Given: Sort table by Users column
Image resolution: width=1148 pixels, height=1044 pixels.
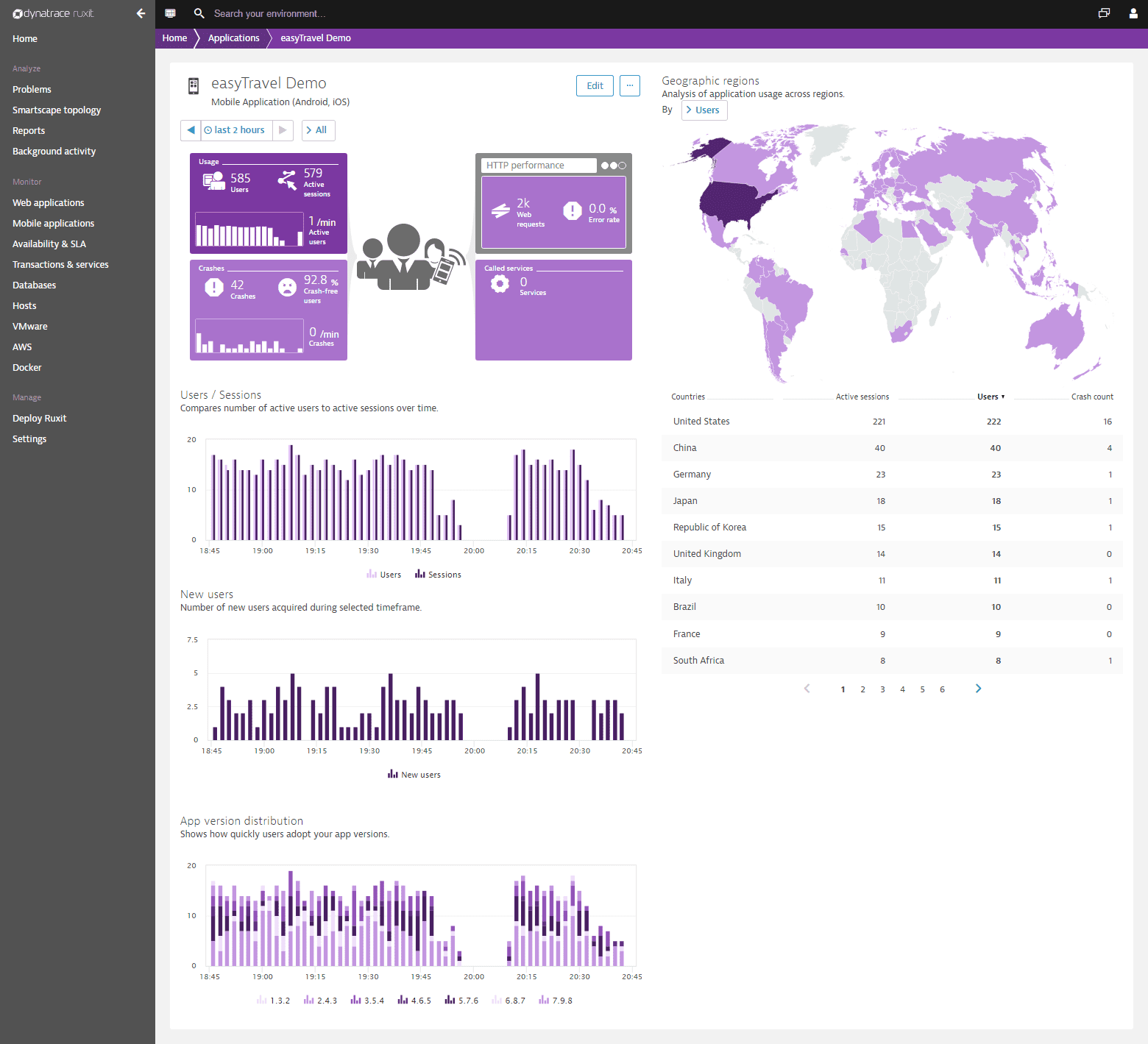Looking at the screenshot, I should click(991, 397).
